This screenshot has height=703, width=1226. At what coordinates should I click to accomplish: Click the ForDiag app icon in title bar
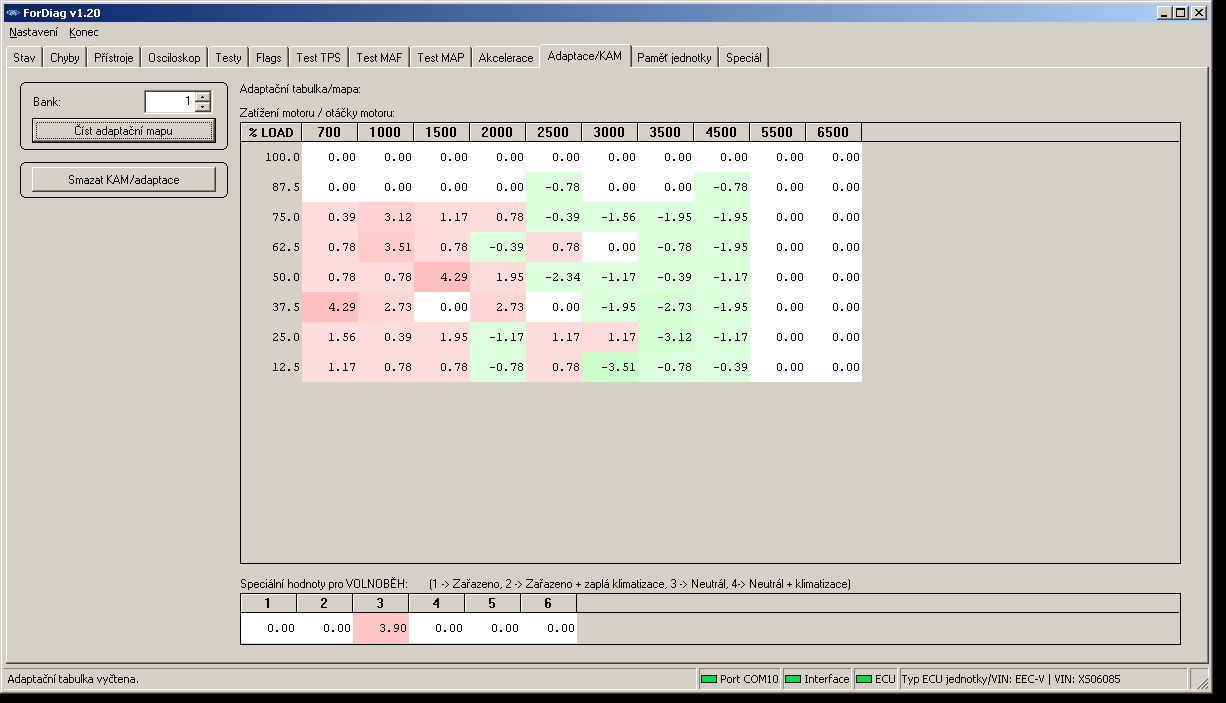tap(13, 13)
